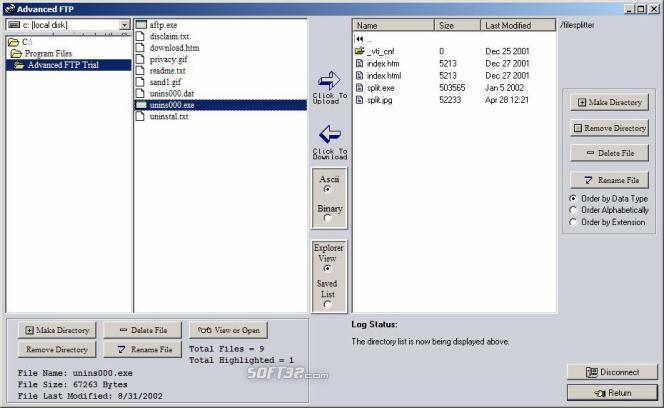Click the aftp.exe file icon
664x408 pixels.
(x=141, y=25)
